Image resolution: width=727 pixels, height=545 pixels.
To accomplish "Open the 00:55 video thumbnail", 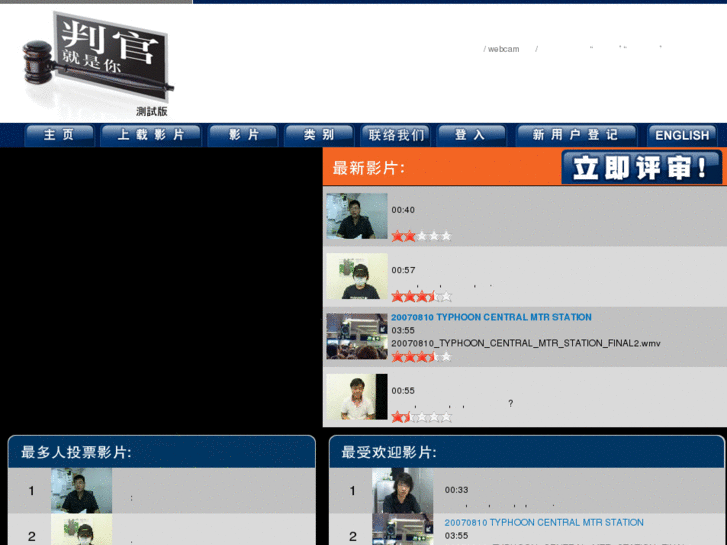I will point(357,397).
